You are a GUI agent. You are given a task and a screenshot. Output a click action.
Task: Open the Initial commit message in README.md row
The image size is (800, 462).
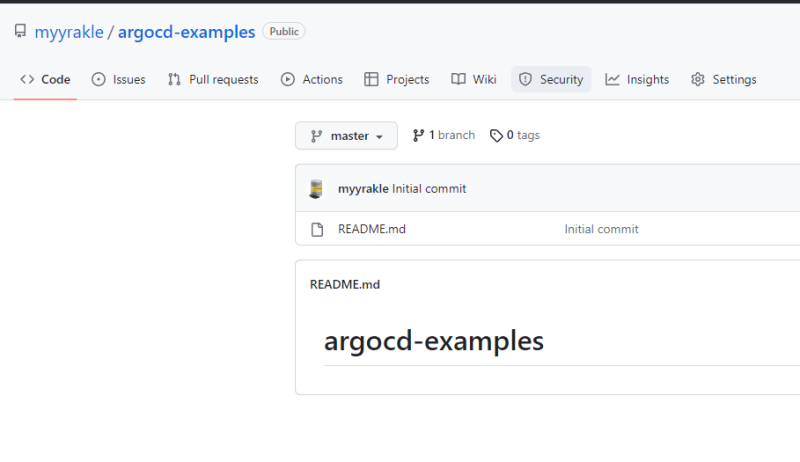tap(601, 229)
